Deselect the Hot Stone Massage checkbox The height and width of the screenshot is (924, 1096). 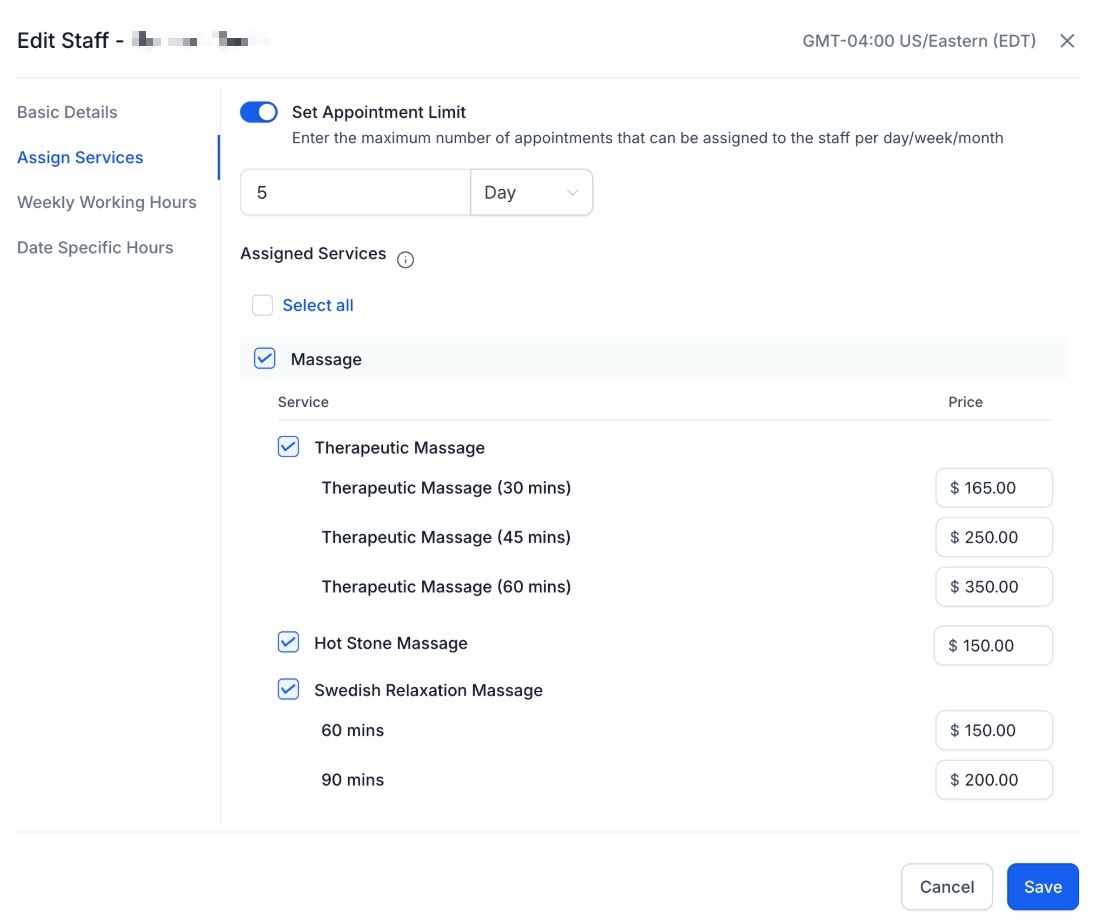pyautogui.click(x=288, y=642)
